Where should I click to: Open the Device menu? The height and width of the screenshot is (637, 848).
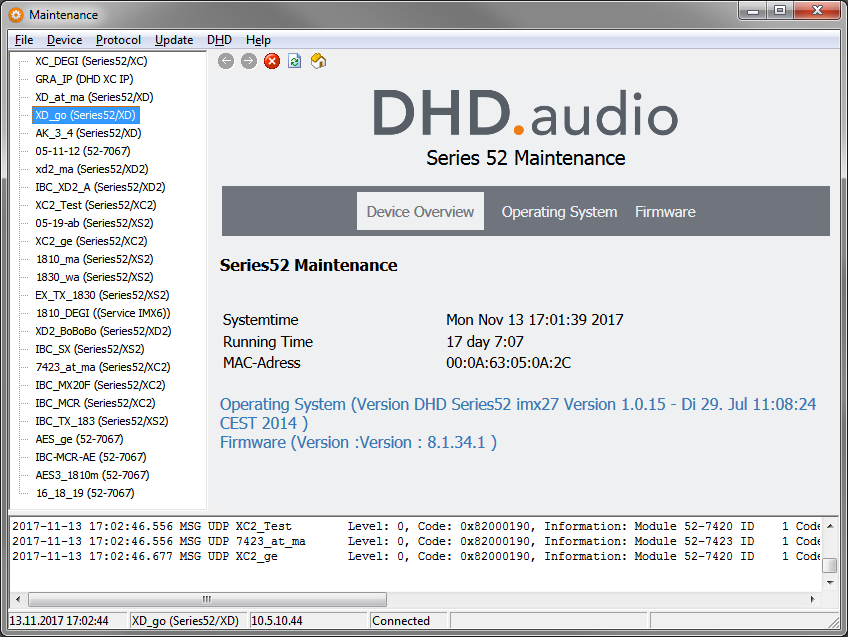[64, 40]
